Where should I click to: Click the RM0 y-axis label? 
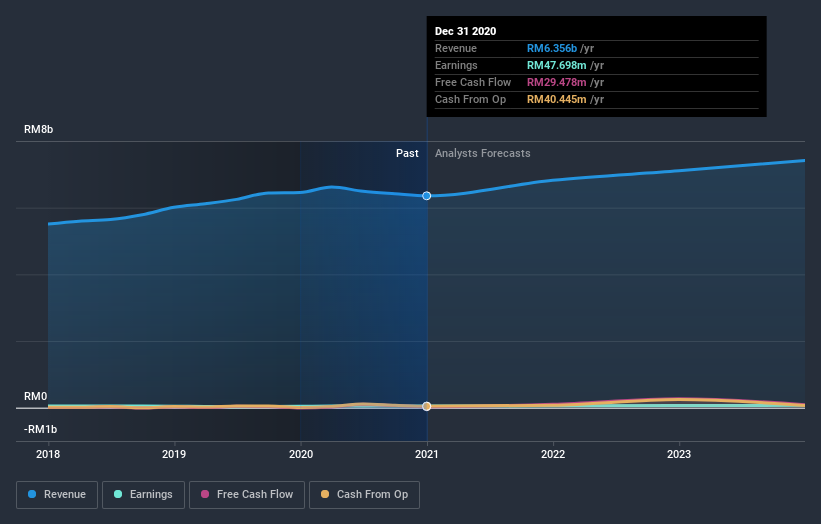click(36, 396)
